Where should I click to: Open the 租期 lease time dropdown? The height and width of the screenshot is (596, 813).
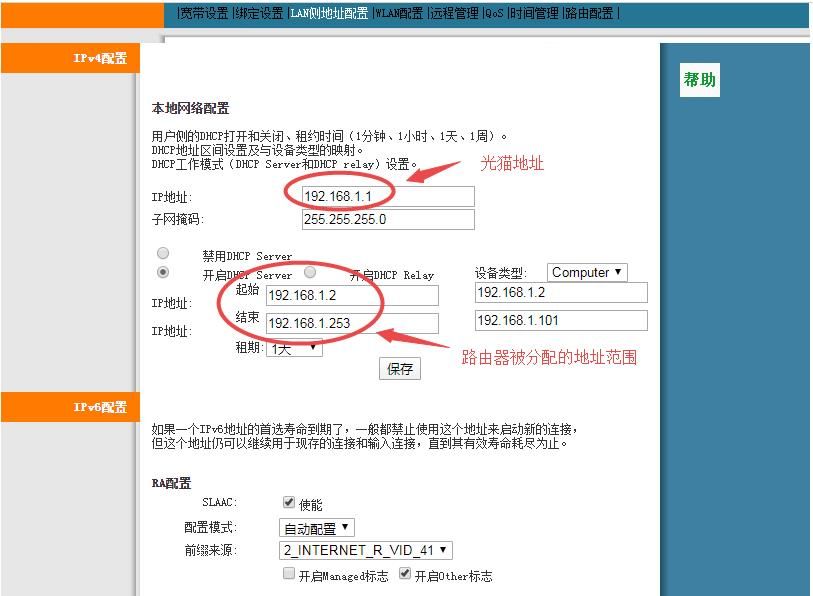pos(294,348)
